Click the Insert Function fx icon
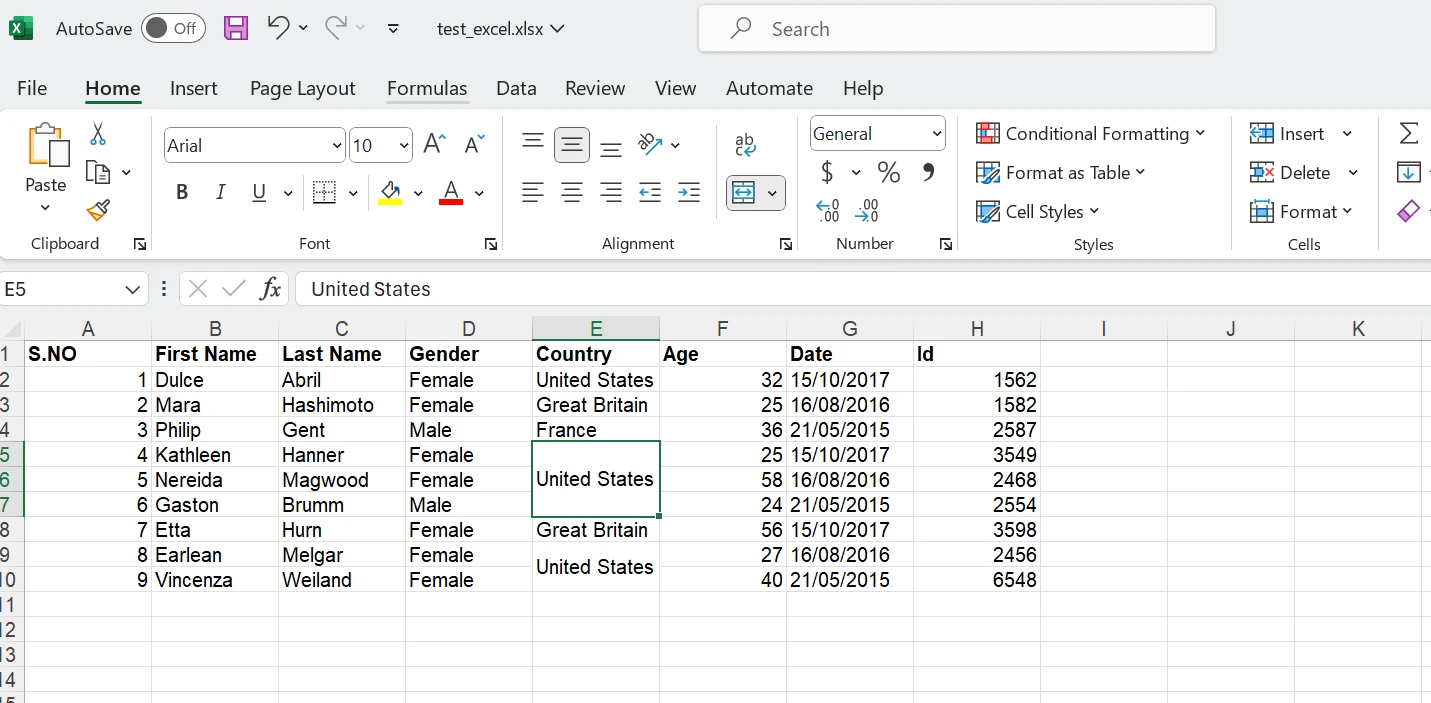Screen dimensions: 1431x703 [270, 289]
